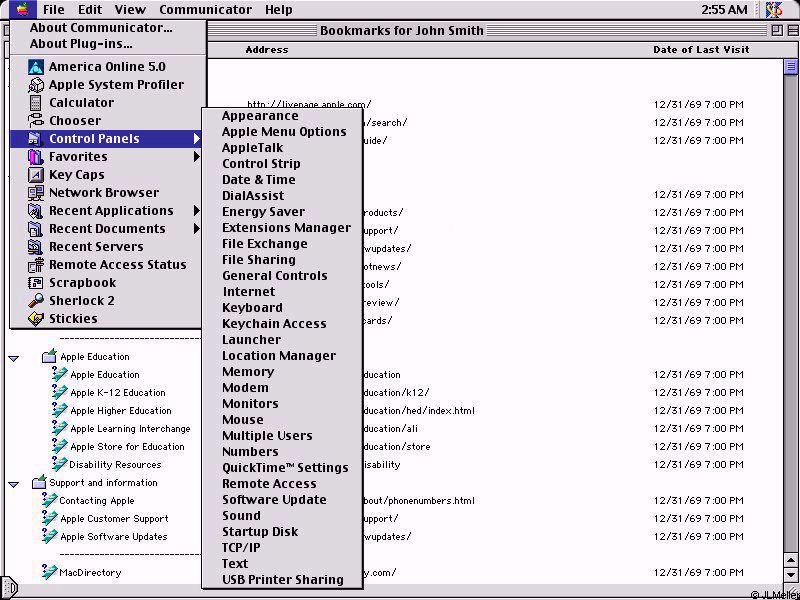Open the MacDirectory bookmark

pyautogui.click(x=89, y=573)
